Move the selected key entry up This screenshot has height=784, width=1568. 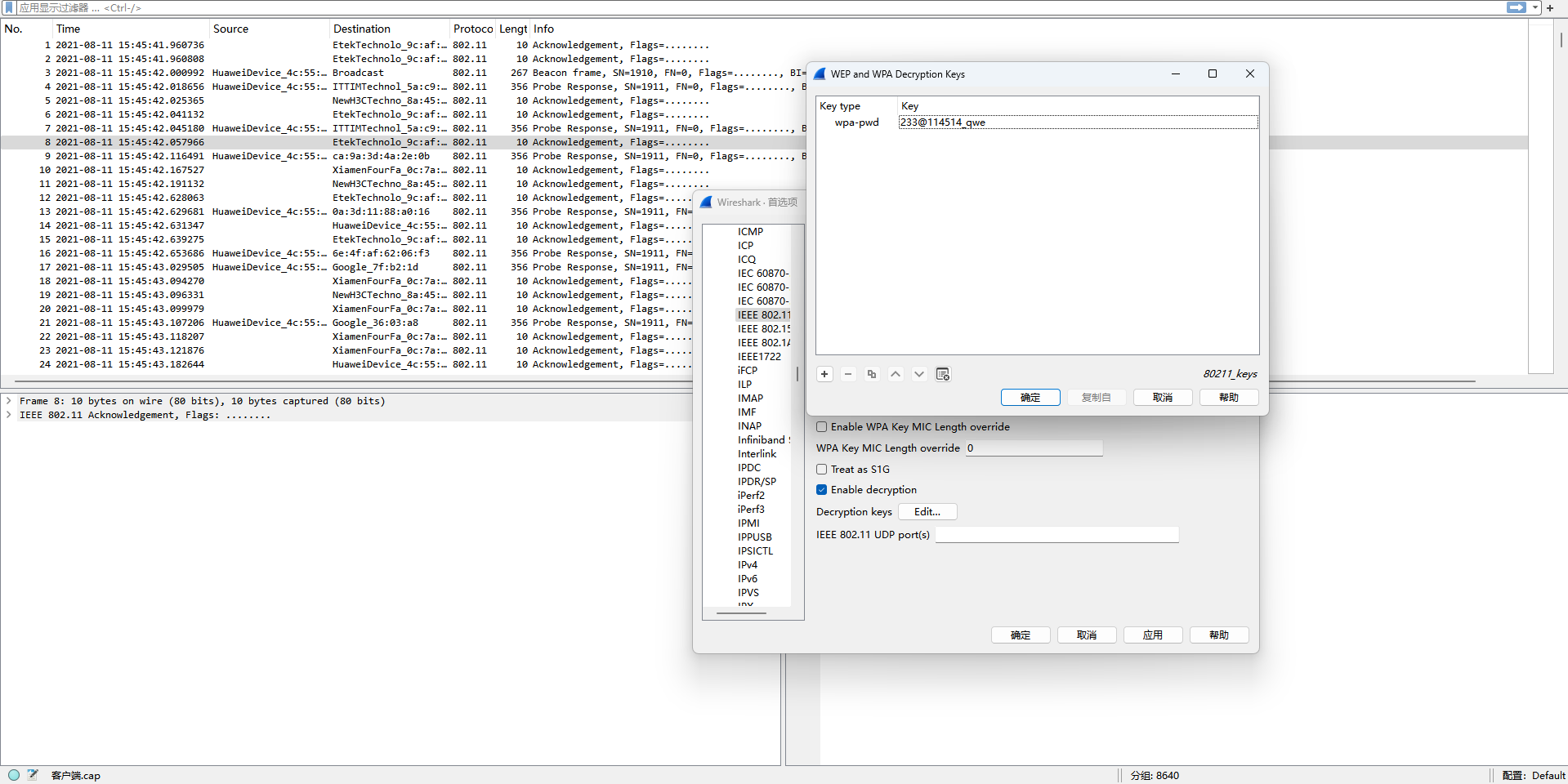[x=896, y=374]
